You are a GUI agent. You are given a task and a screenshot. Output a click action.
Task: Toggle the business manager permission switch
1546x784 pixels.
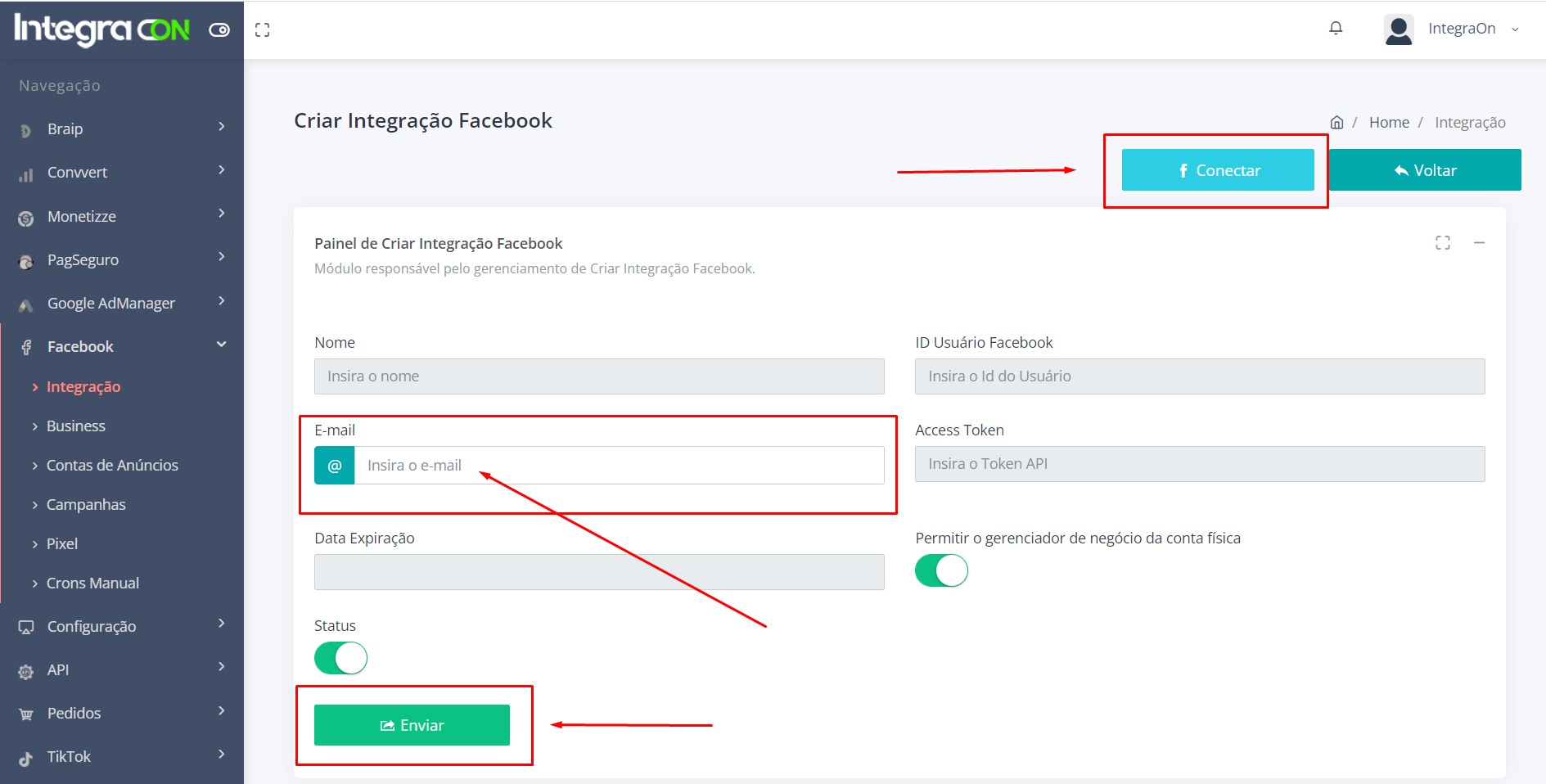[x=941, y=570]
